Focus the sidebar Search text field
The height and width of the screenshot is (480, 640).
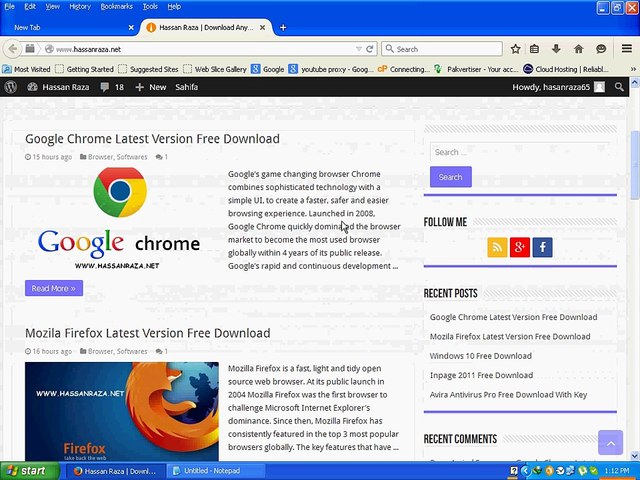pos(520,152)
